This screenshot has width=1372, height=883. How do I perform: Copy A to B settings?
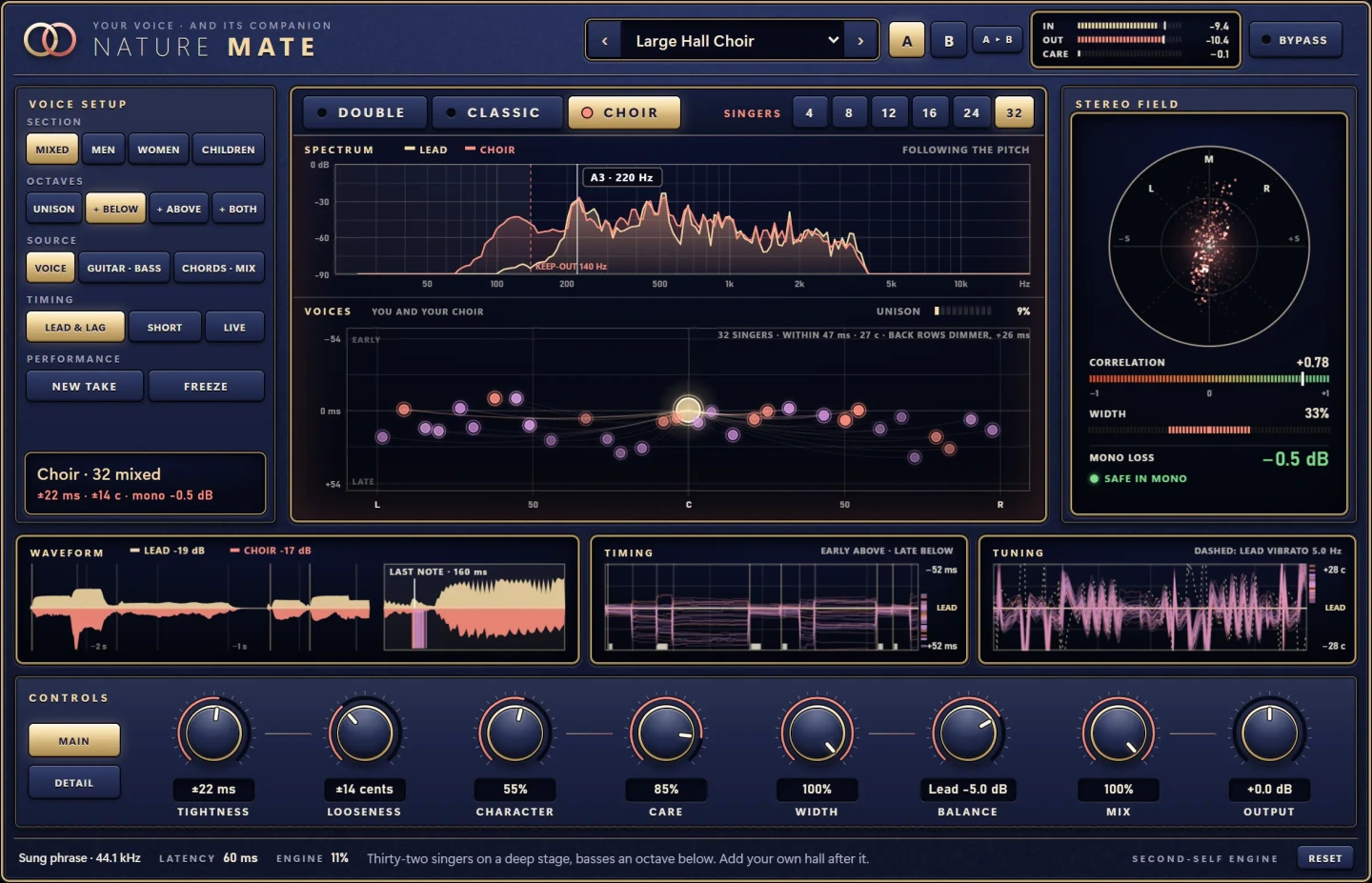point(998,40)
